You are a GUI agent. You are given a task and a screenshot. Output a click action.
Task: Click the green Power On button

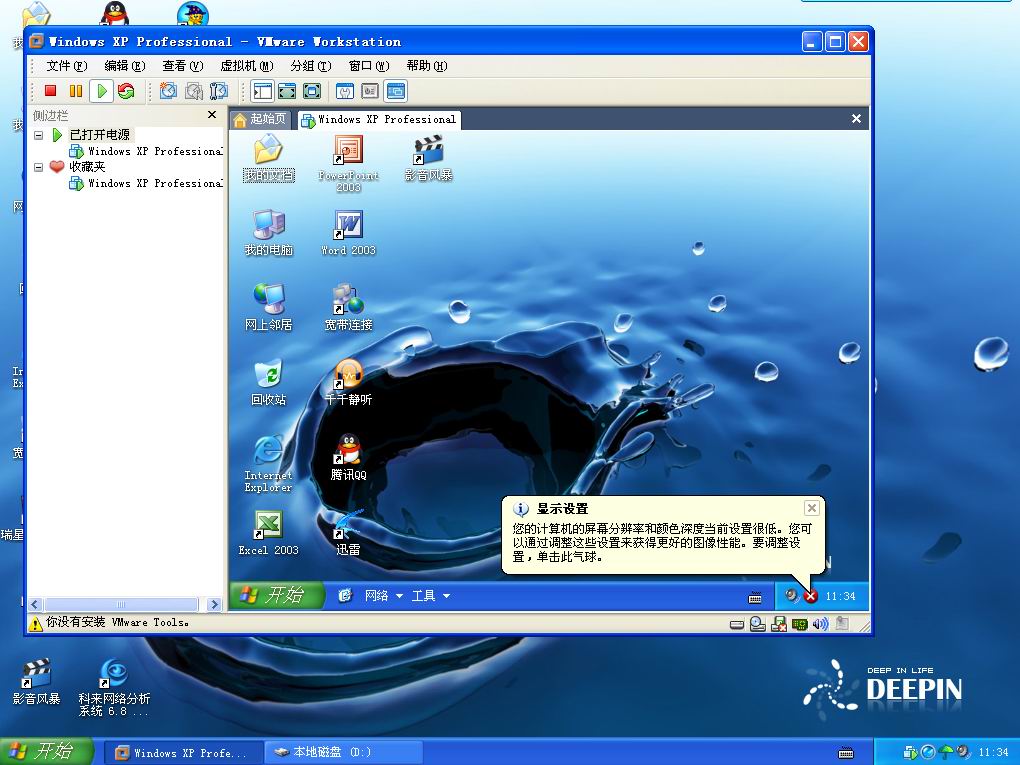click(101, 91)
